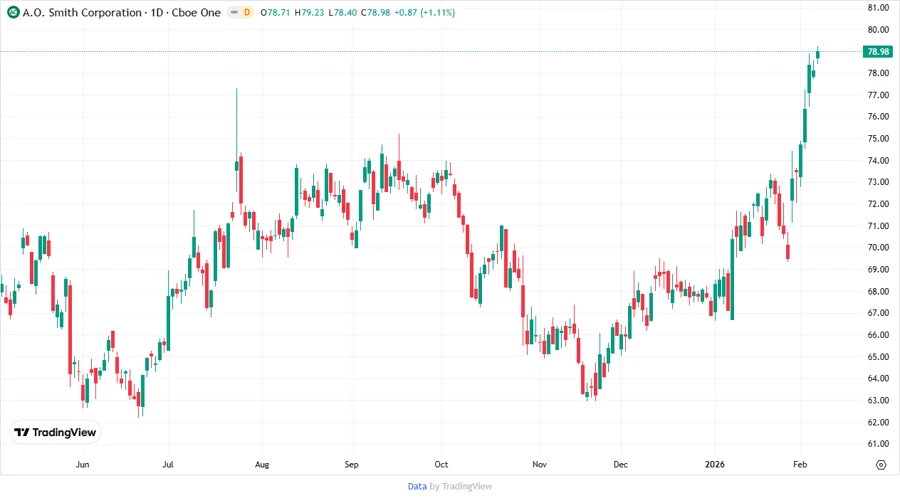Screen dimensions: 900x498
Task: Click the Oct label on time axis
Action: click(x=441, y=464)
